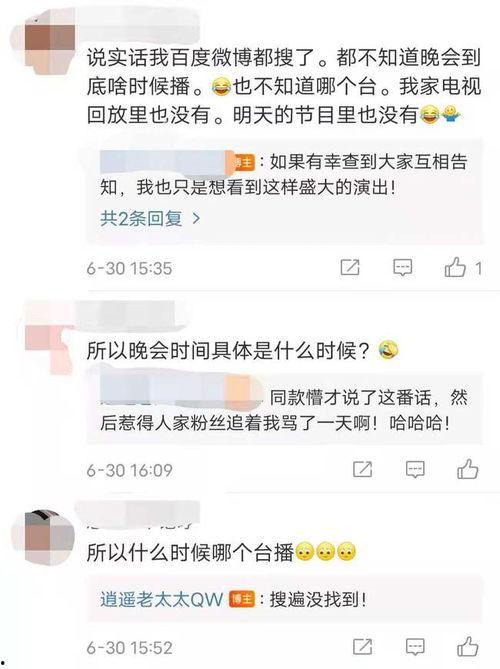This screenshot has height=669, width=500.
Task: Open 逍遥老太太QW profile link
Action: point(162,599)
